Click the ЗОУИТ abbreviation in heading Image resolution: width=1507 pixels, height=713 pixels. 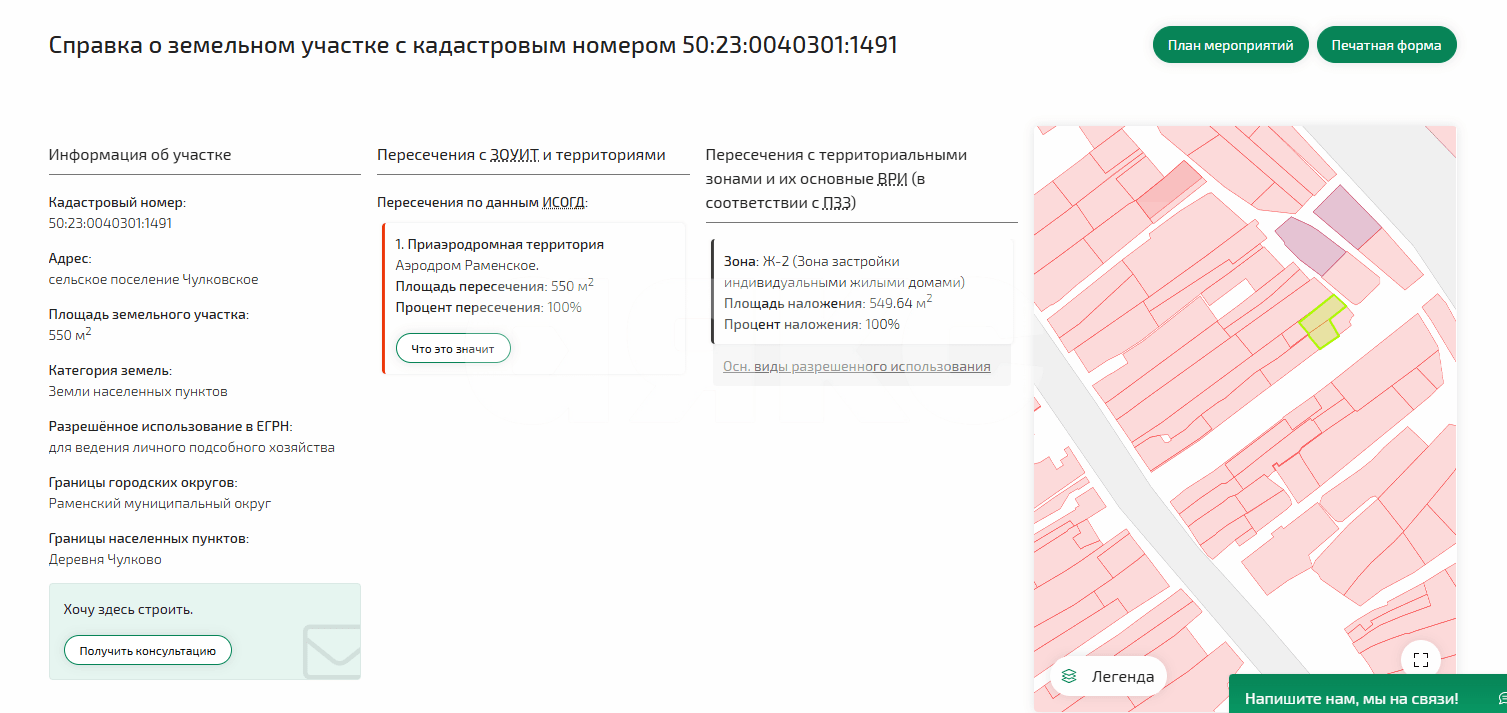point(514,155)
